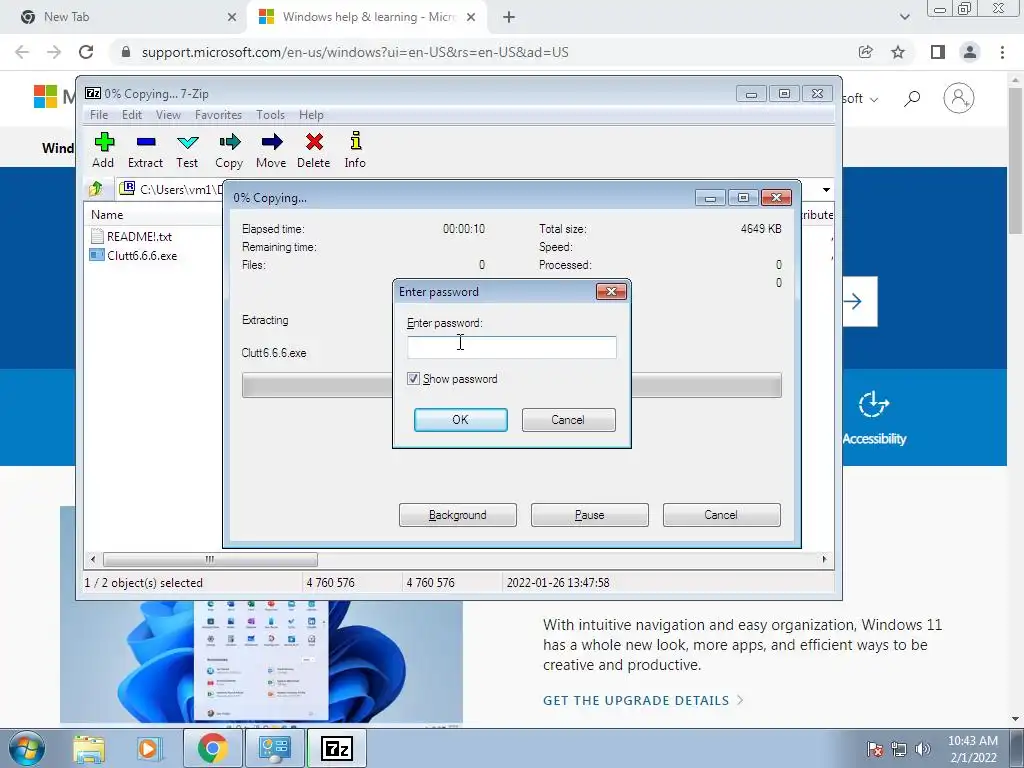Click the extraction progress bar

tap(511, 385)
